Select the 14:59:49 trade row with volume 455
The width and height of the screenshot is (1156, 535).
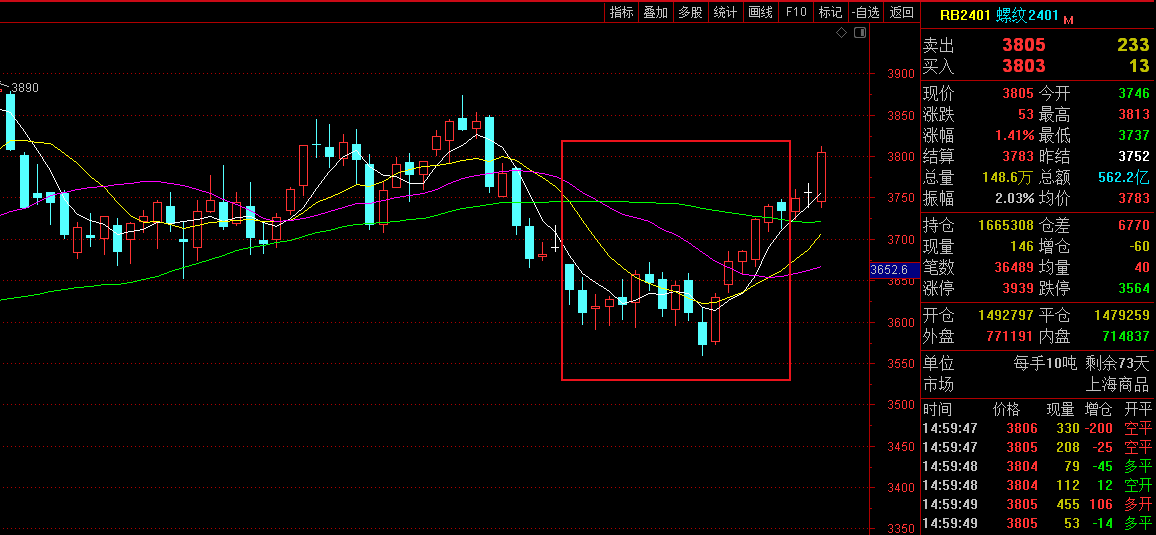(1036, 504)
